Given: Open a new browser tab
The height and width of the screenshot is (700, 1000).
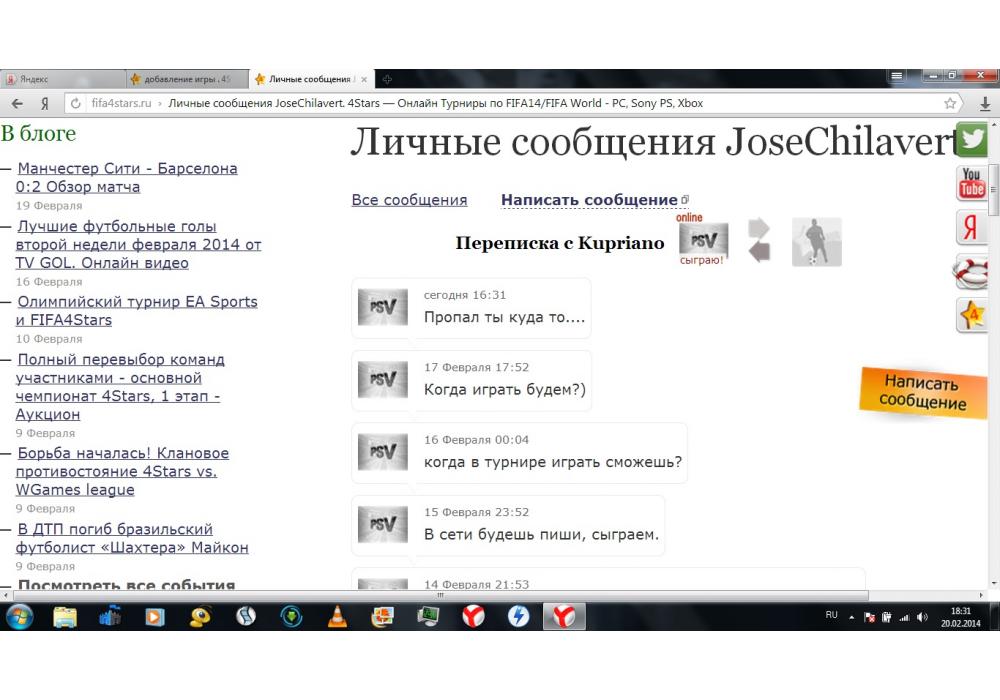Looking at the screenshot, I should pos(387,79).
